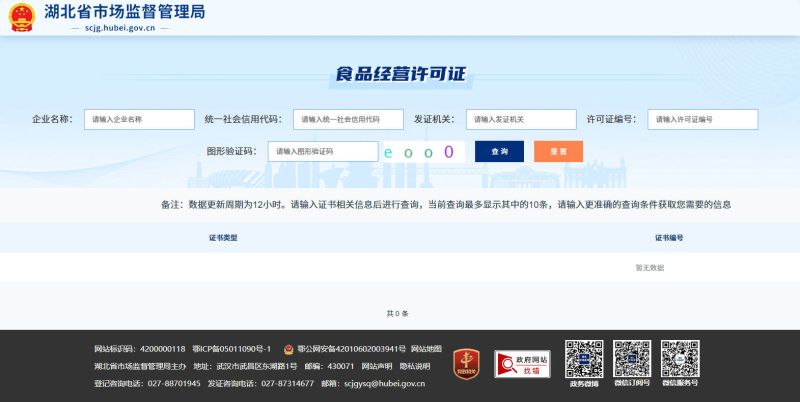Screen dimensions: 800x402
Task: Click the scjgysq@hubei.gov.cn email address
Action: pos(384,384)
